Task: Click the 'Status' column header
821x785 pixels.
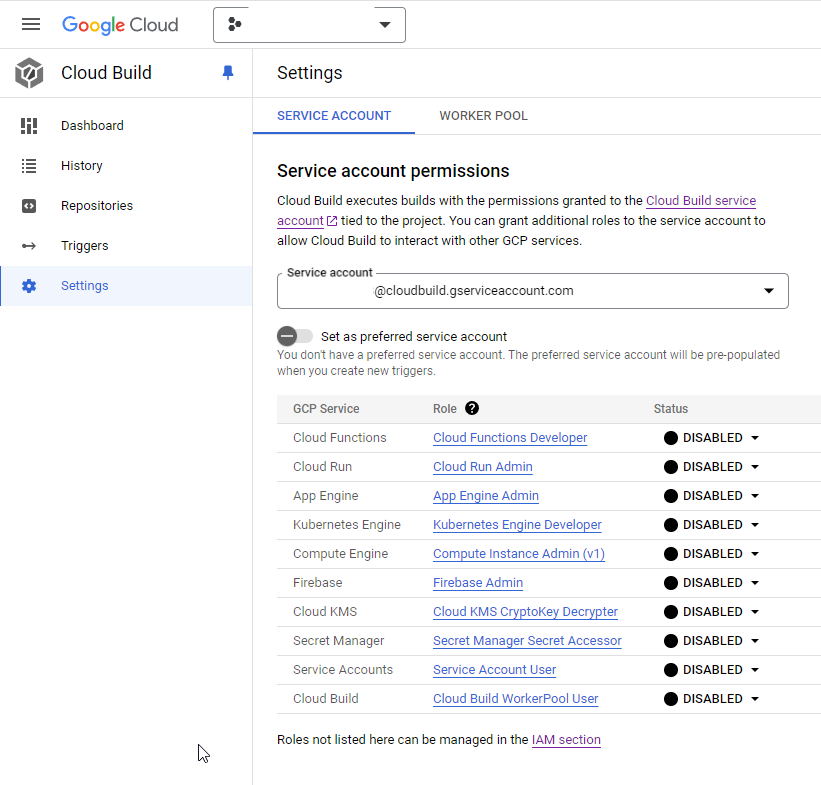Action: (671, 409)
